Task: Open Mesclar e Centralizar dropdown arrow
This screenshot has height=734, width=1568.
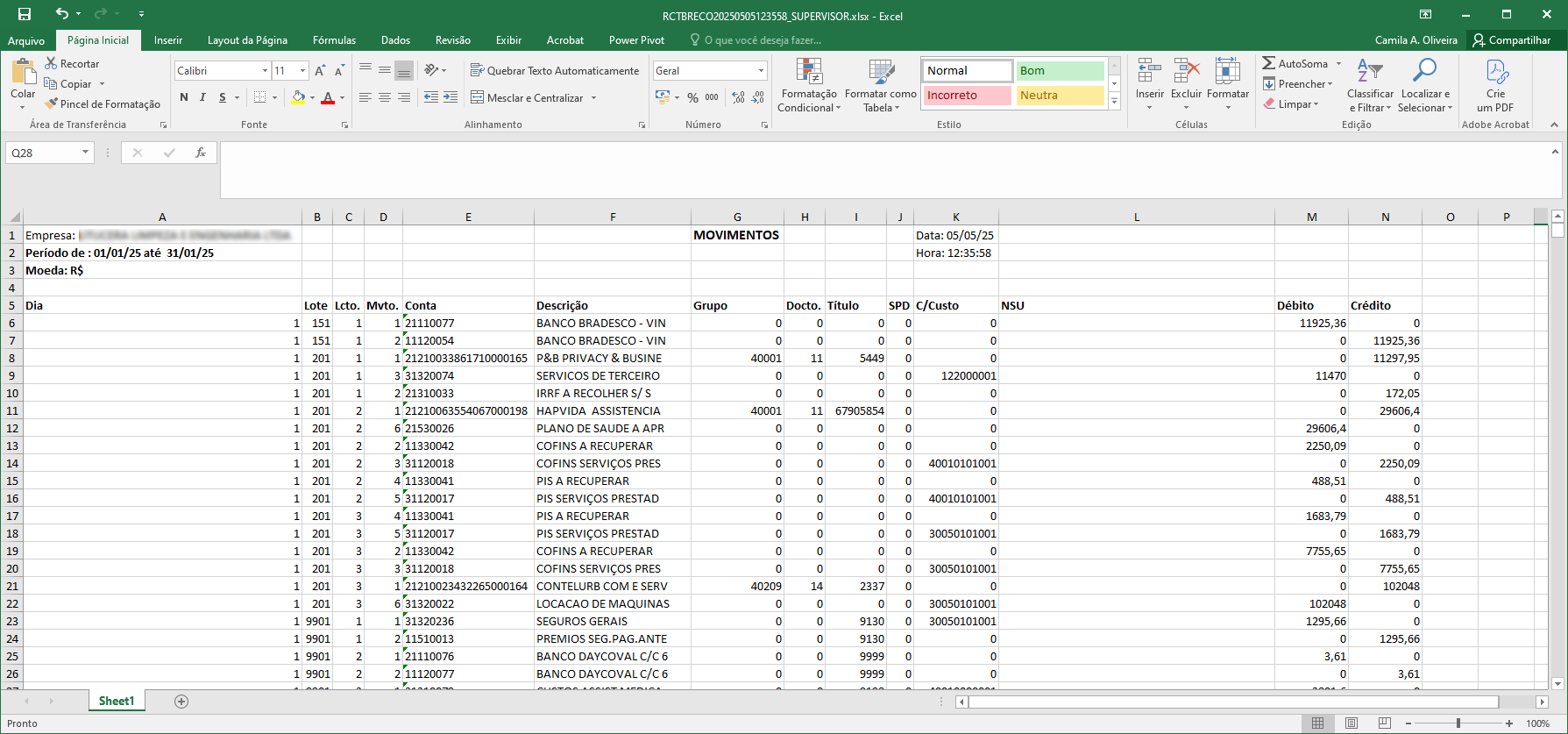Action: [x=593, y=97]
